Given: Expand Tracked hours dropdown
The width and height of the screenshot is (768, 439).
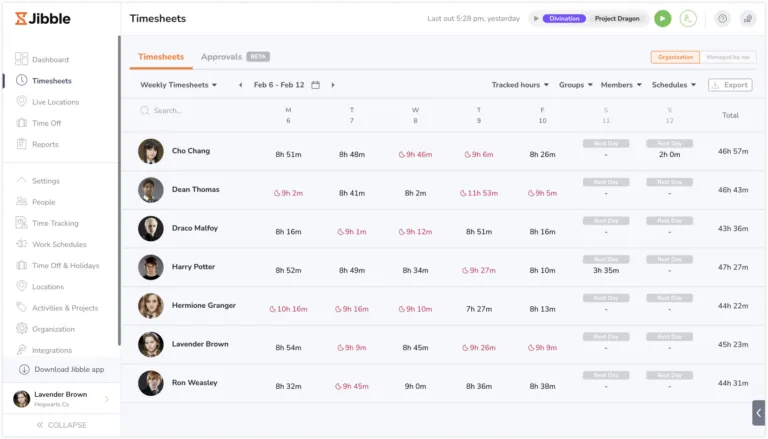Looking at the screenshot, I should pos(520,85).
